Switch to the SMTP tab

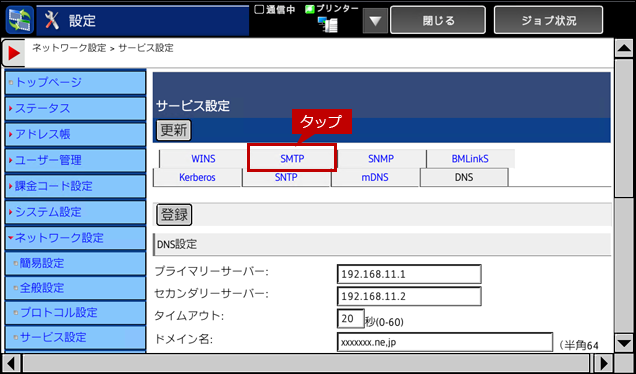[x=292, y=159]
